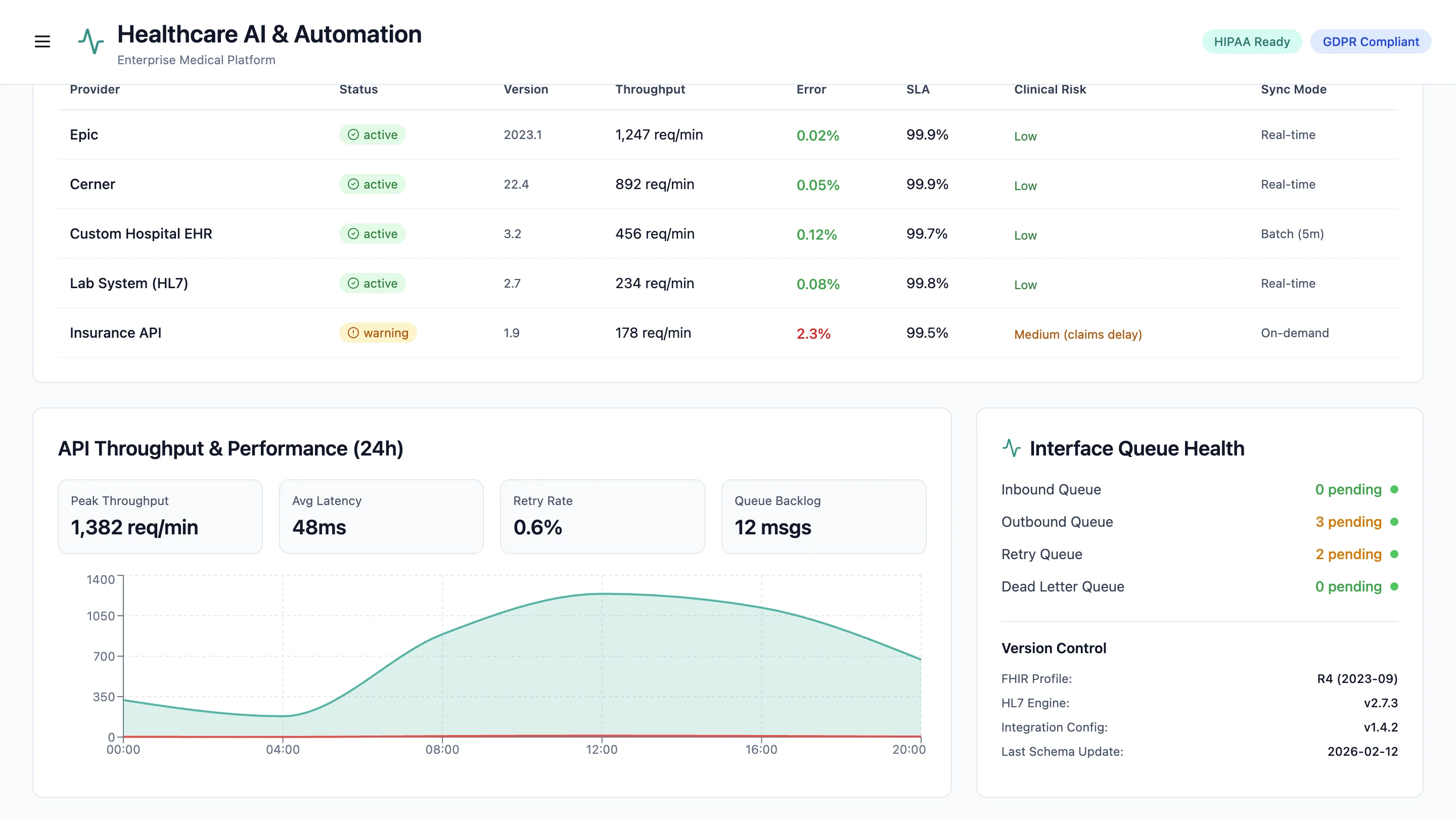
Task: Sort by the Throughput column header
Action: click(650, 89)
